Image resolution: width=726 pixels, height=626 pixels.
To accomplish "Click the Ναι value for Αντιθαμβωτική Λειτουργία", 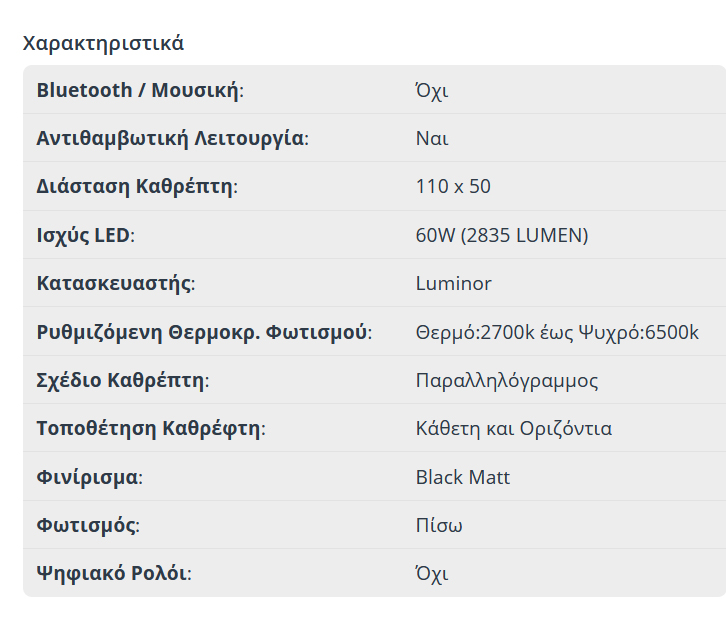I will (432, 138).
